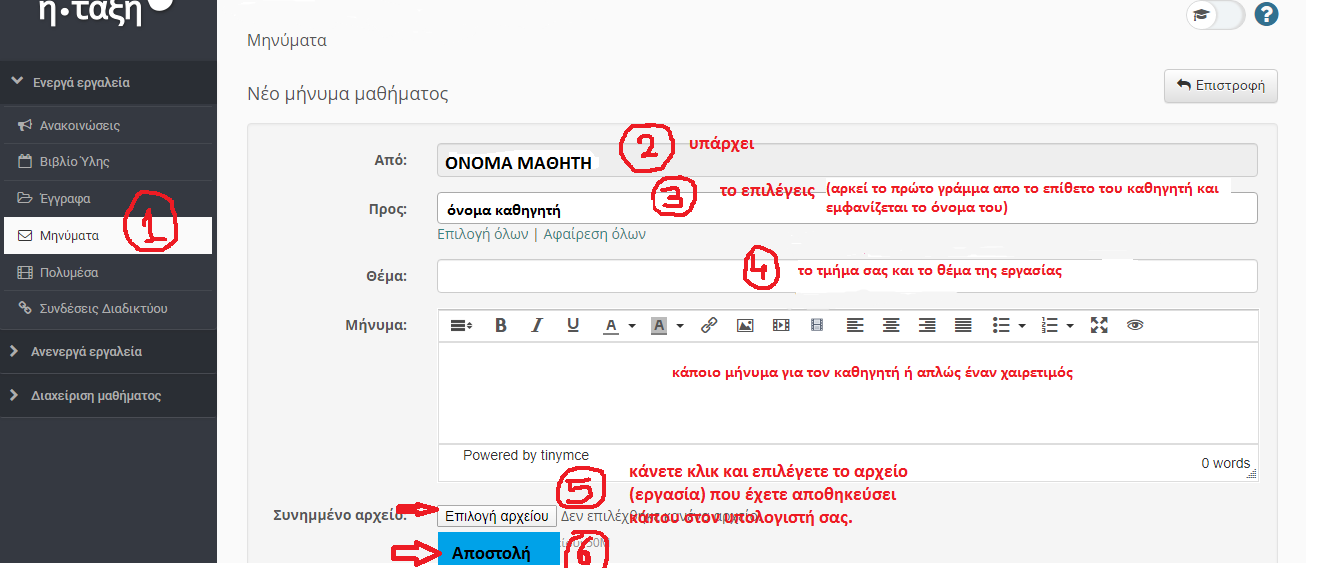Click the help question mark icon

[x=1266, y=15]
